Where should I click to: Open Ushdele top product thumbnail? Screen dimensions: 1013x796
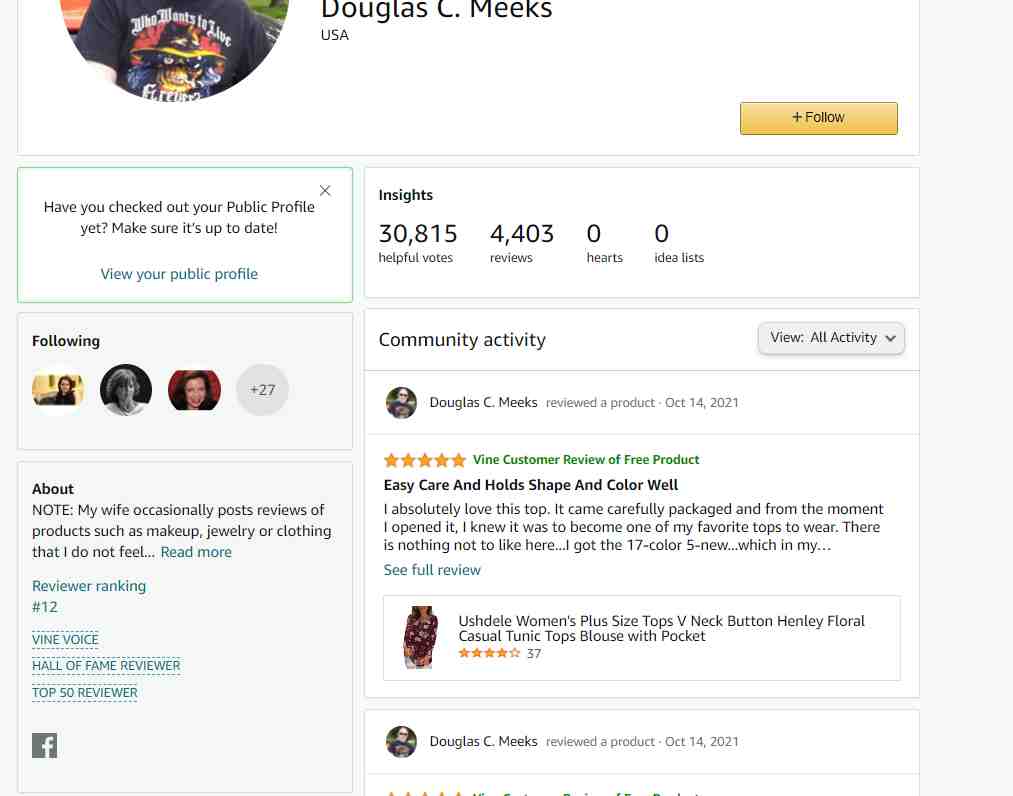point(421,637)
